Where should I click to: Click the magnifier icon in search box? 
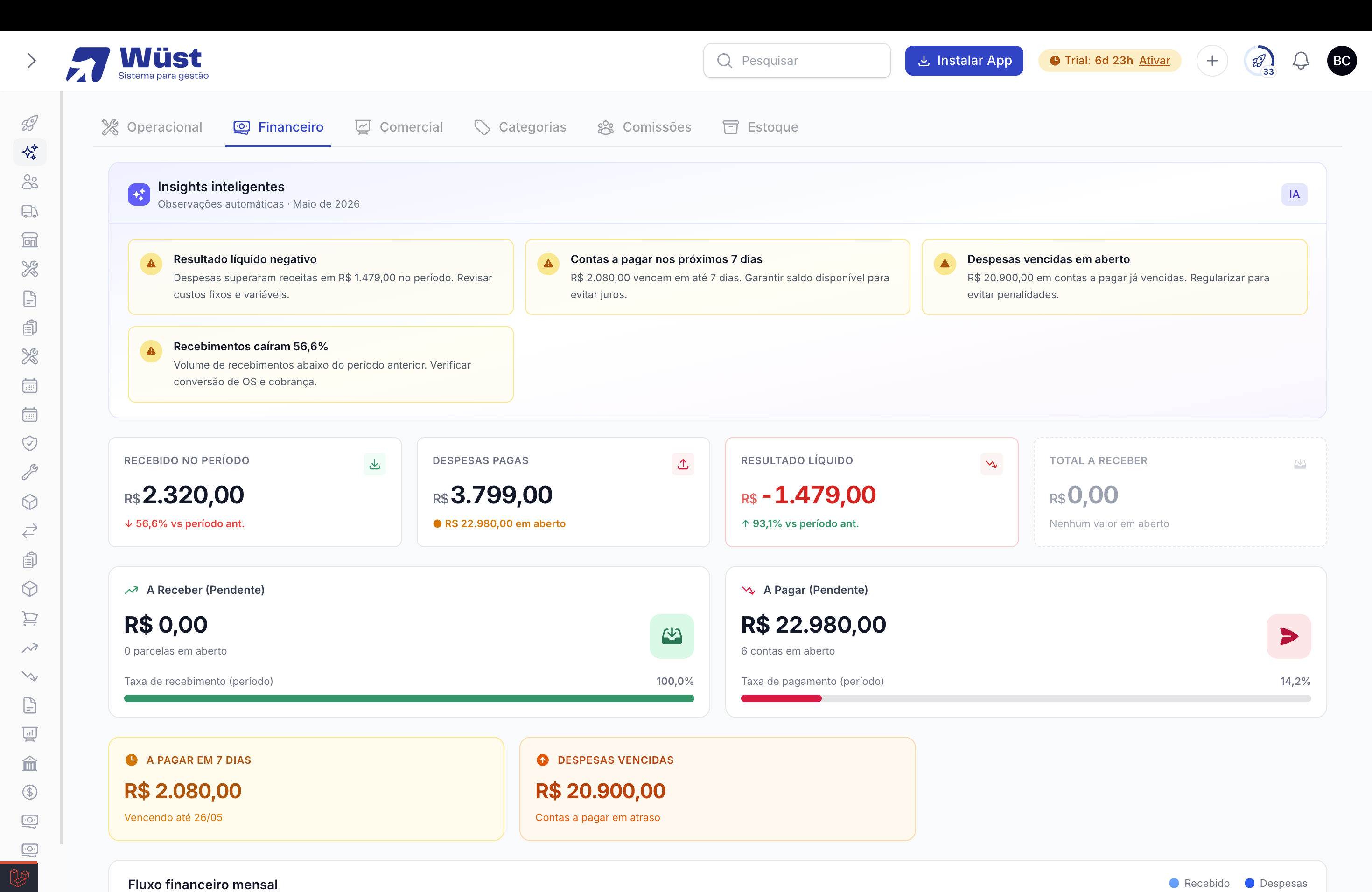coord(725,61)
